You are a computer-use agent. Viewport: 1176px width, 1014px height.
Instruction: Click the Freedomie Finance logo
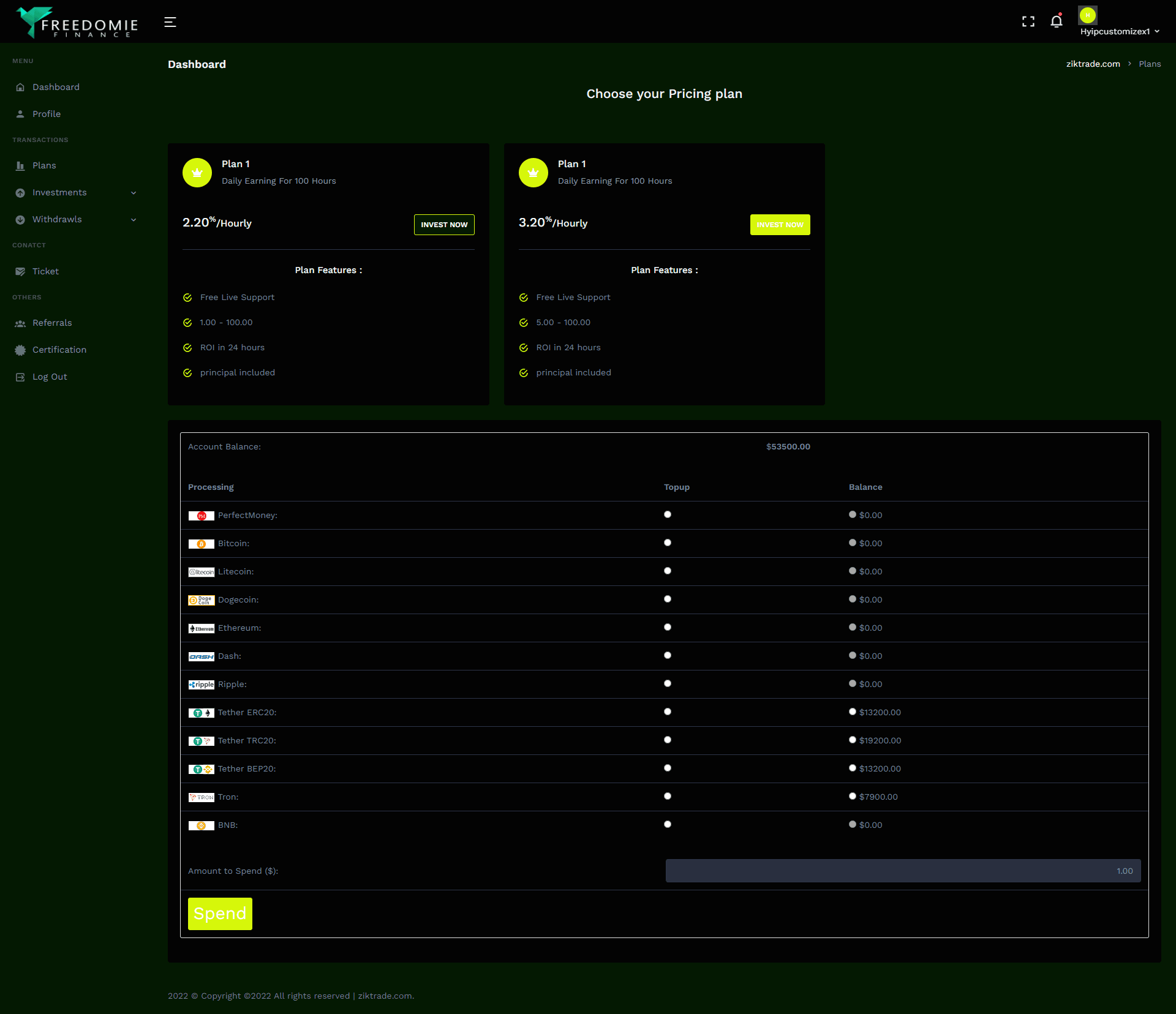pyautogui.click(x=77, y=23)
